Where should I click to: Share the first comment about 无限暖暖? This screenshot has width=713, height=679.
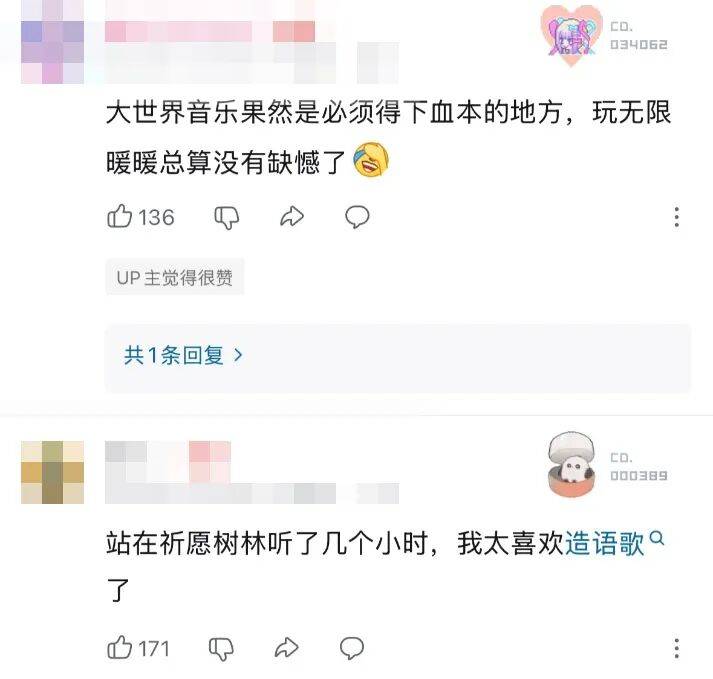291,216
